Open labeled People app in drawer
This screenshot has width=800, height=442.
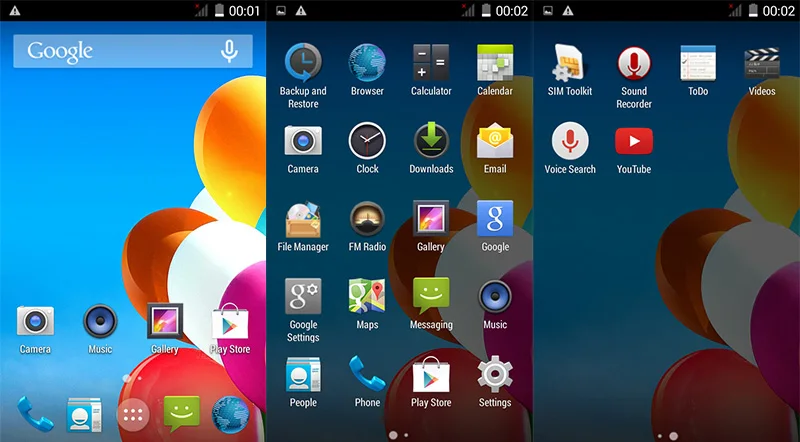(303, 375)
